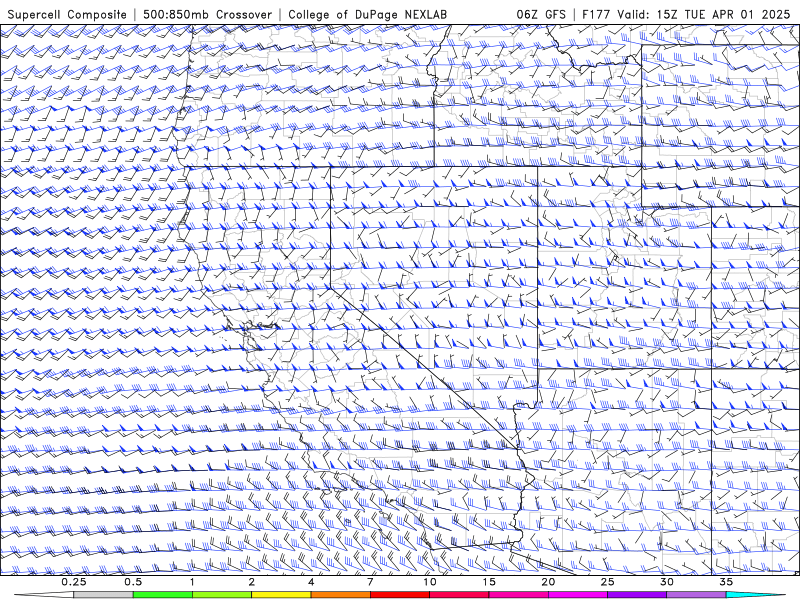Click the 0.5 value on the color scale
Screen dimensions: 800x600
pos(133,582)
